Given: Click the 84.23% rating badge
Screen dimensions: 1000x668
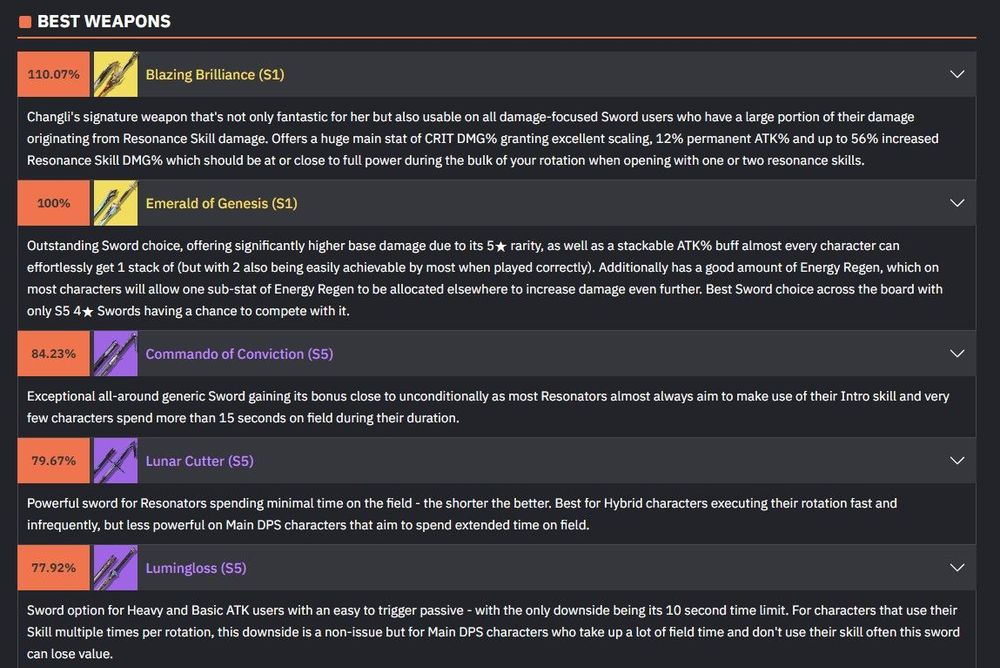Looking at the screenshot, I should click(x=54, y=353).
